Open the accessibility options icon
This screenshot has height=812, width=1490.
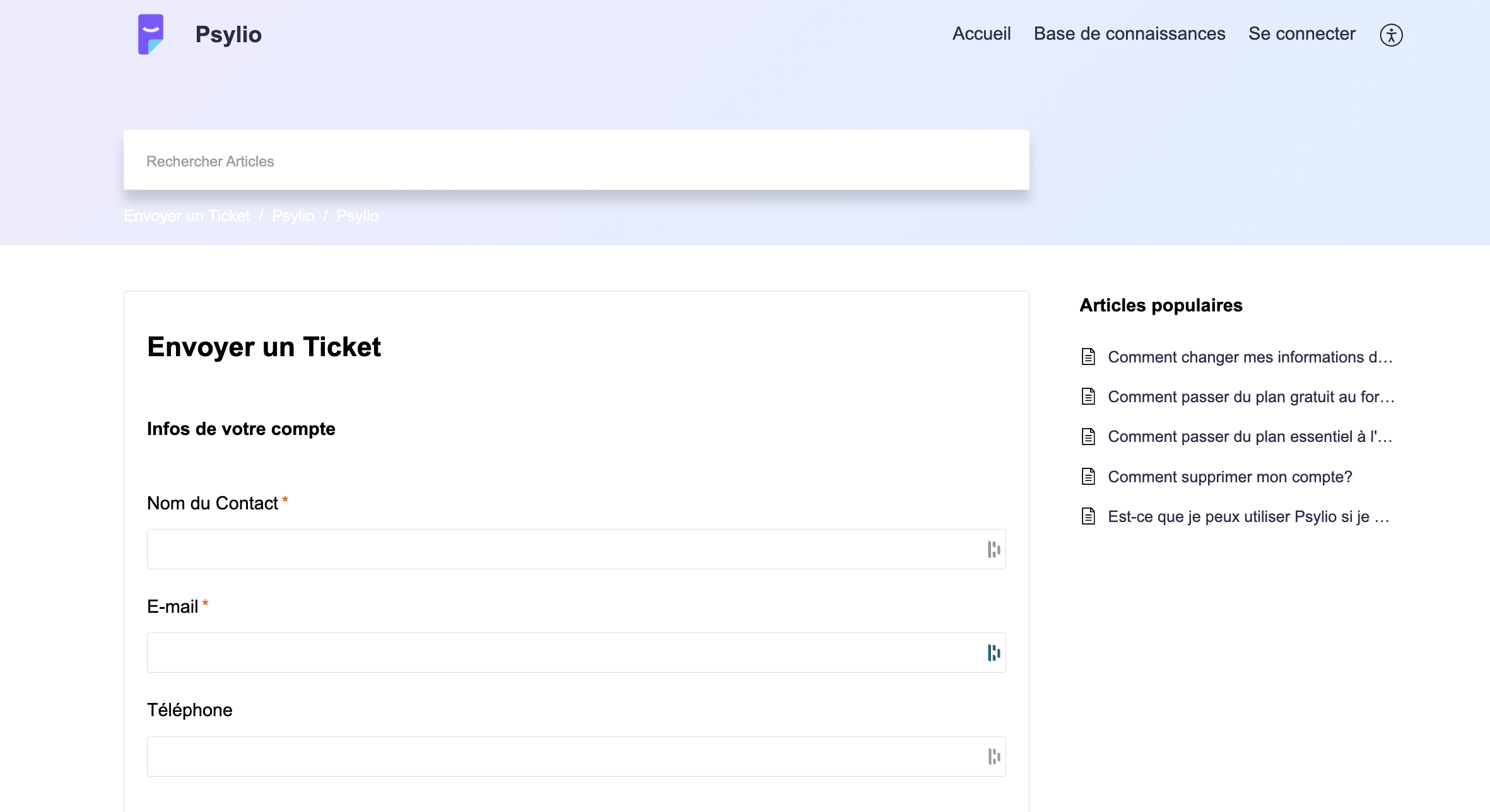pos(1391,35)
